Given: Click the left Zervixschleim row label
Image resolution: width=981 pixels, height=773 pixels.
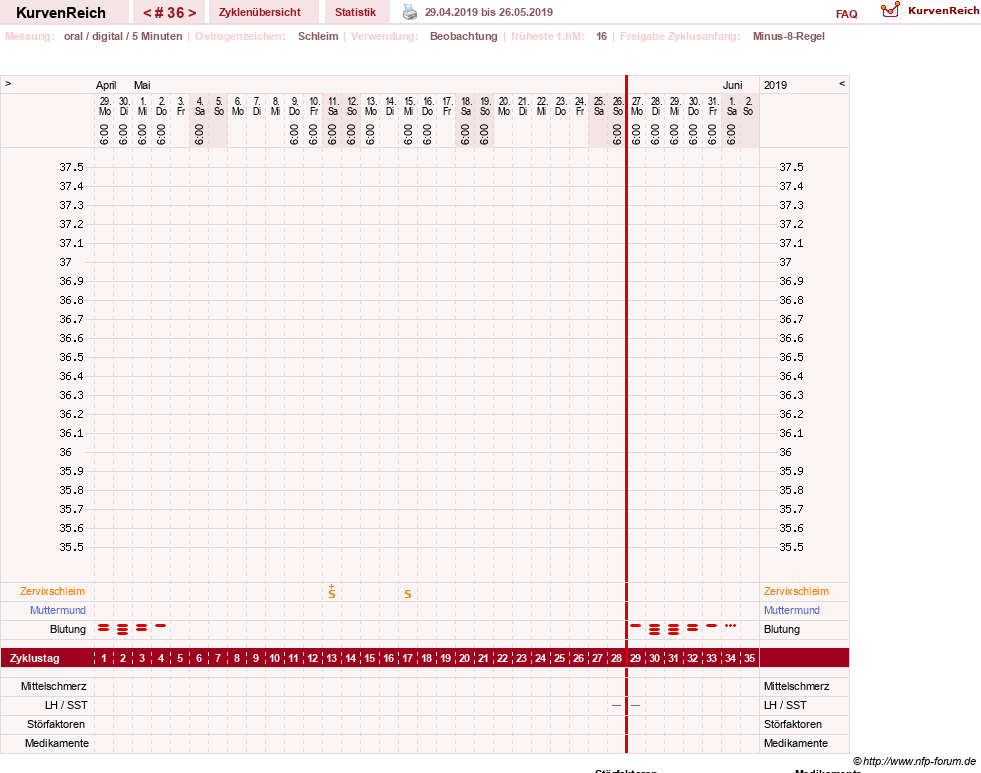Looking at the screenshot, I should point(53,591).
